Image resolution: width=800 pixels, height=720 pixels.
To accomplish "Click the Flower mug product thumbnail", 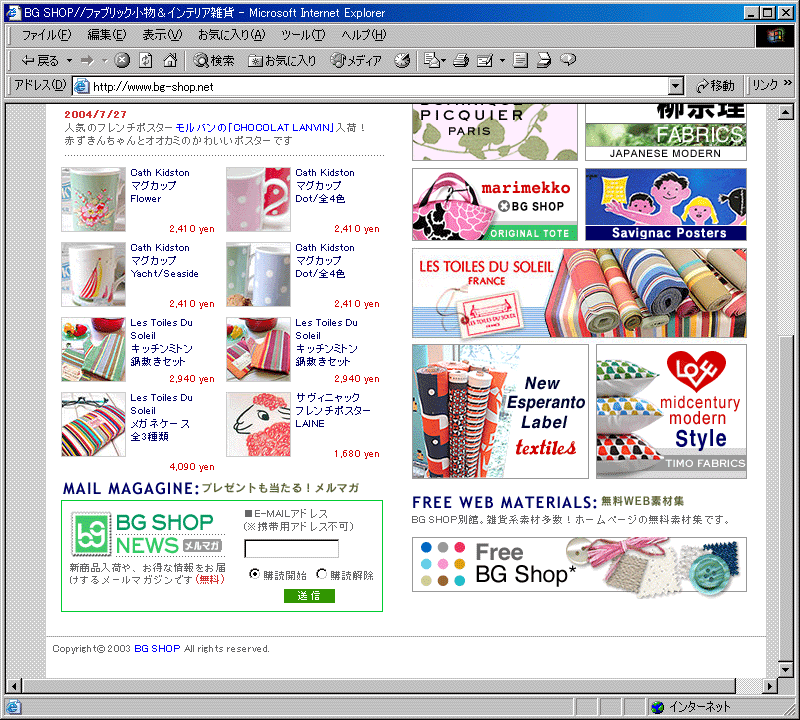I will [x=93, y=200].
